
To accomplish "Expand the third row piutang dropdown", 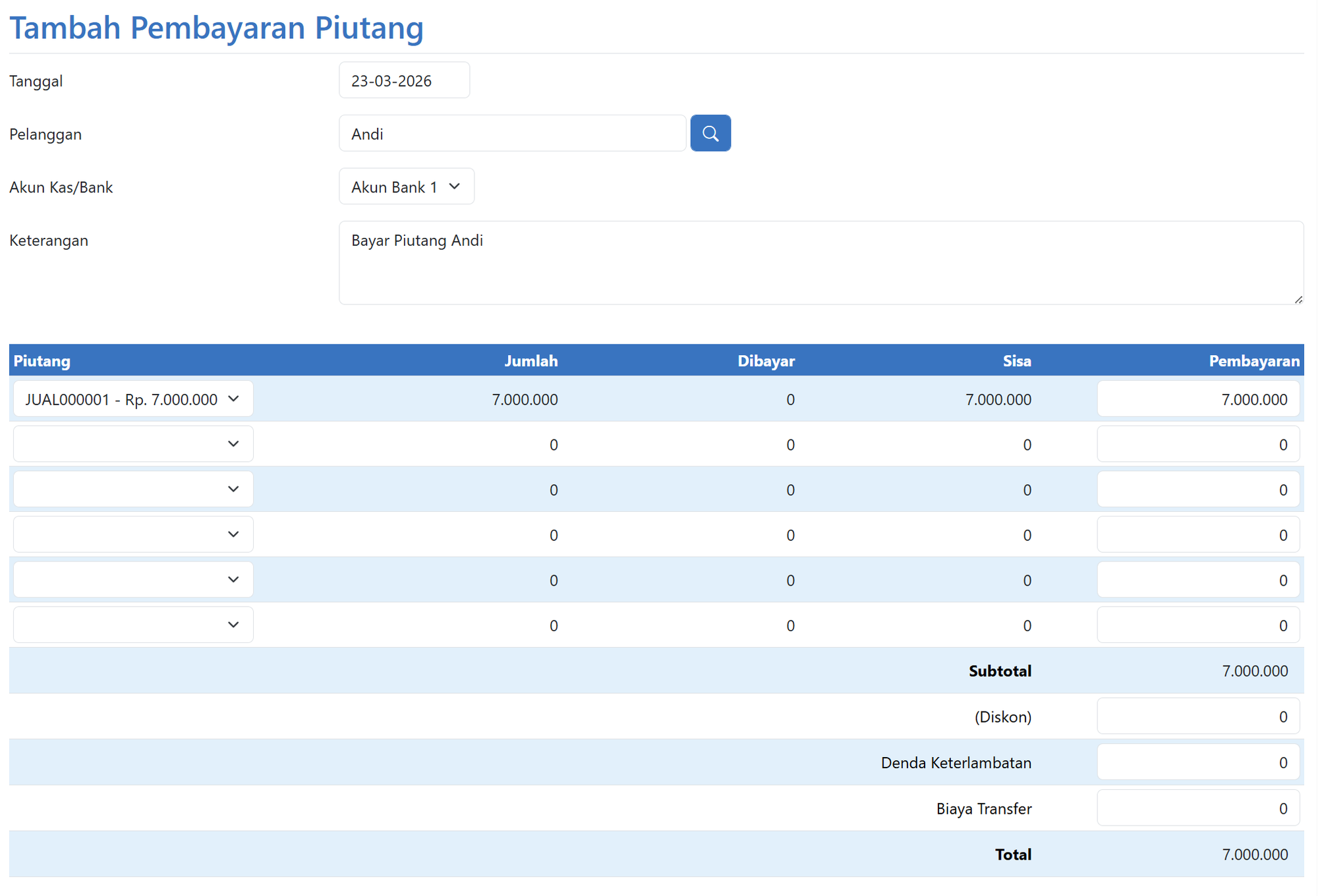I will 133,489.
